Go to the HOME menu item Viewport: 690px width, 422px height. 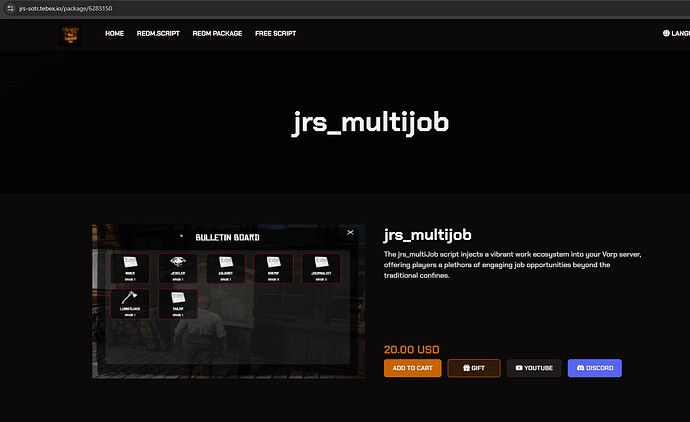tap(115, 33)
